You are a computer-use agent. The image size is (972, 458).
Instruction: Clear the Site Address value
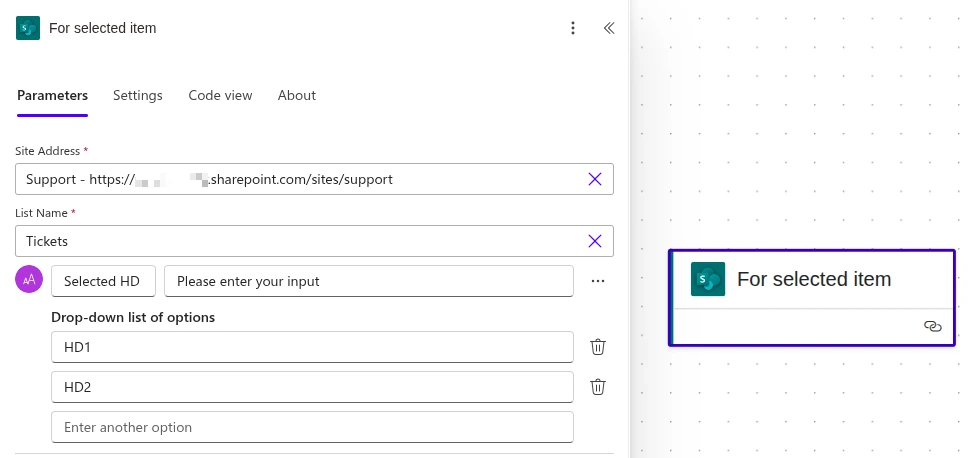(x=594, y=179)
